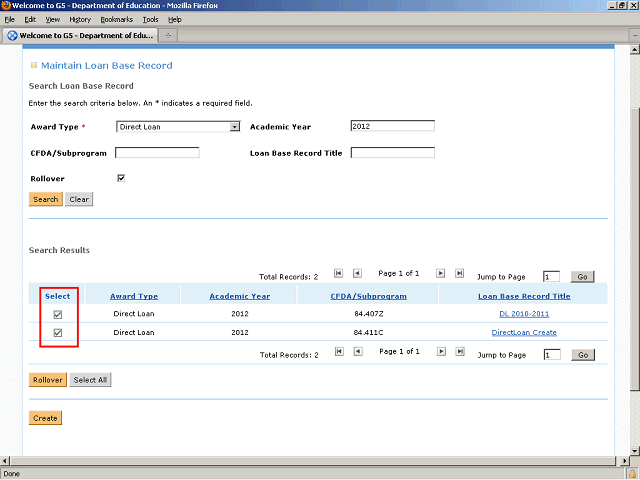
Task: Open the Help menu
Action: [x=175, y=20]
